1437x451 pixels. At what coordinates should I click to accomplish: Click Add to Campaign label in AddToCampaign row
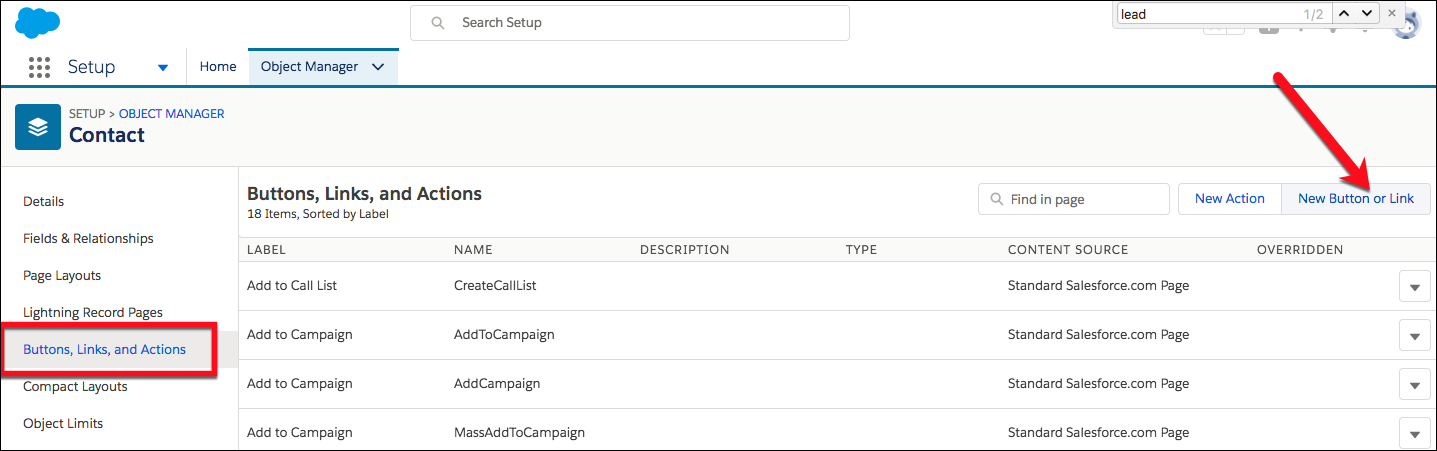coord(300,335)
